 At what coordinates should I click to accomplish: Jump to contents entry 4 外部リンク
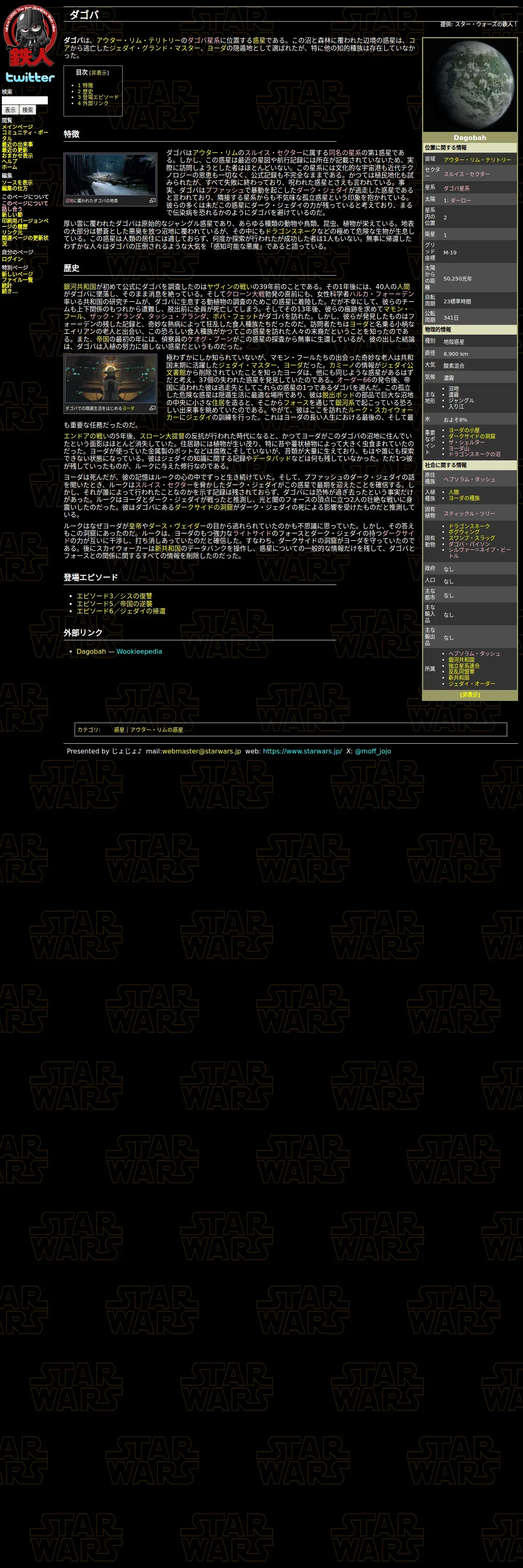pos(93,103)
